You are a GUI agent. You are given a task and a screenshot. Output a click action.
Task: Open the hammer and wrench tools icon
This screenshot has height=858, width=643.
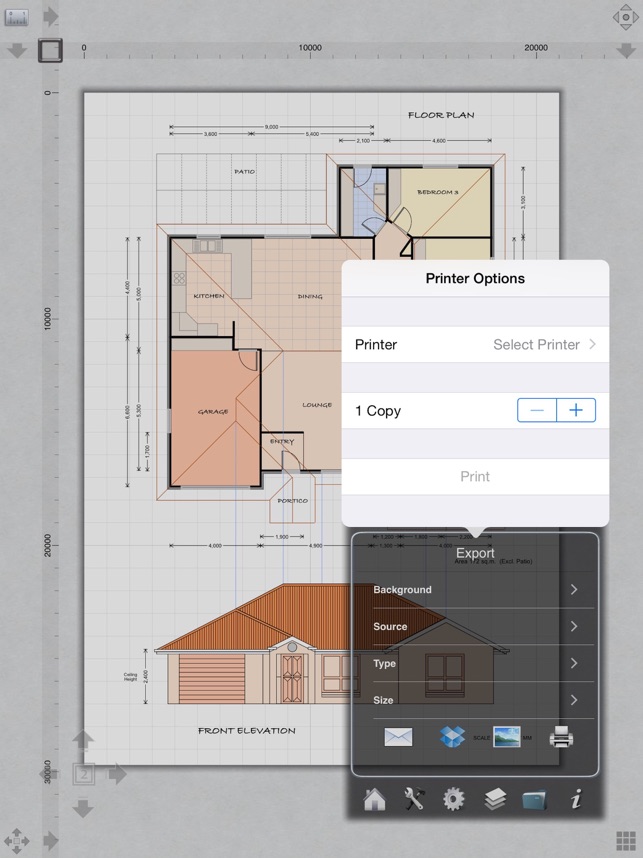(x=414, y=799)
